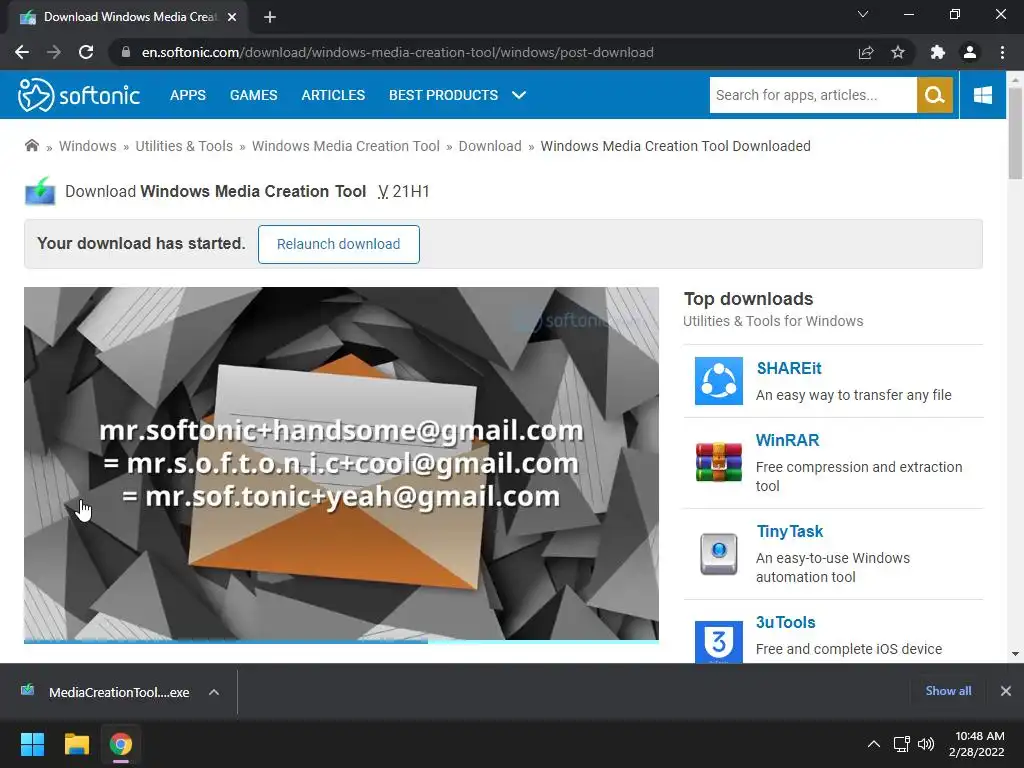Open File Explorer from taskbar

pyautogui.click(x=76, y=744)
